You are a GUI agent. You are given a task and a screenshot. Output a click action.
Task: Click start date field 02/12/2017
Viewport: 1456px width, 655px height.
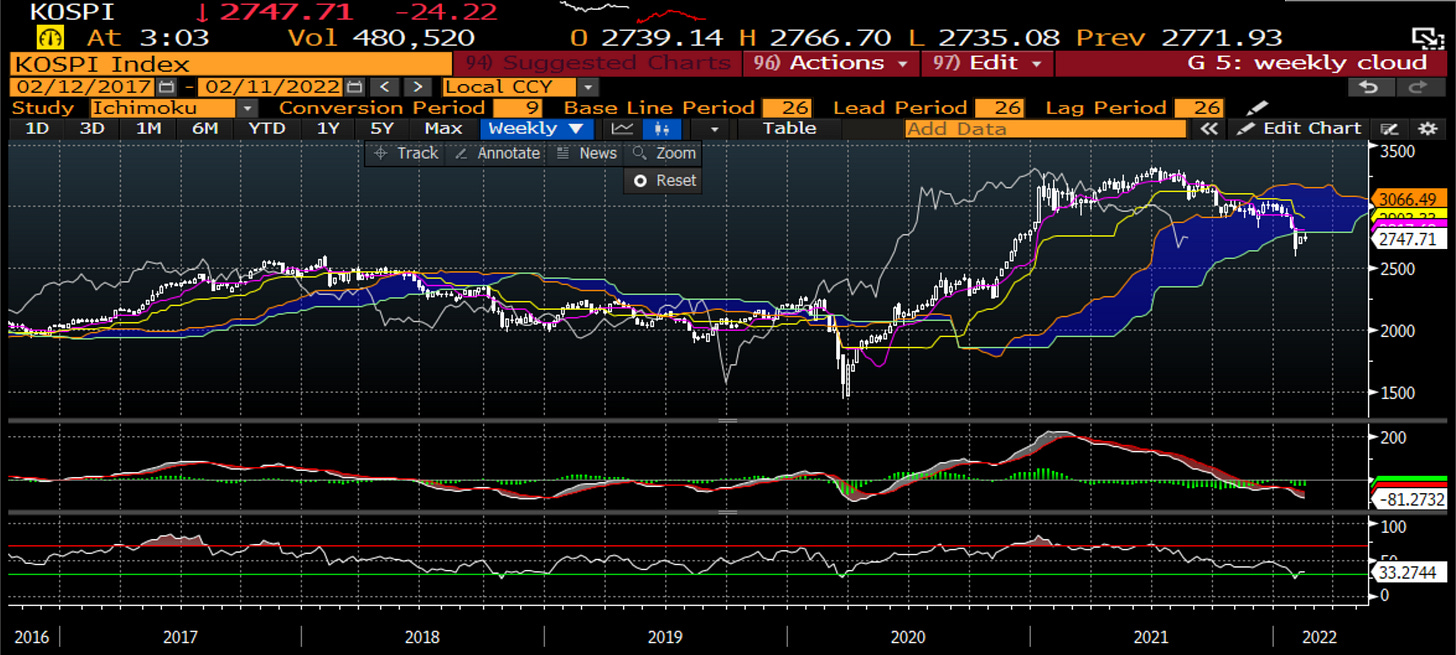[x=84, y=87]
